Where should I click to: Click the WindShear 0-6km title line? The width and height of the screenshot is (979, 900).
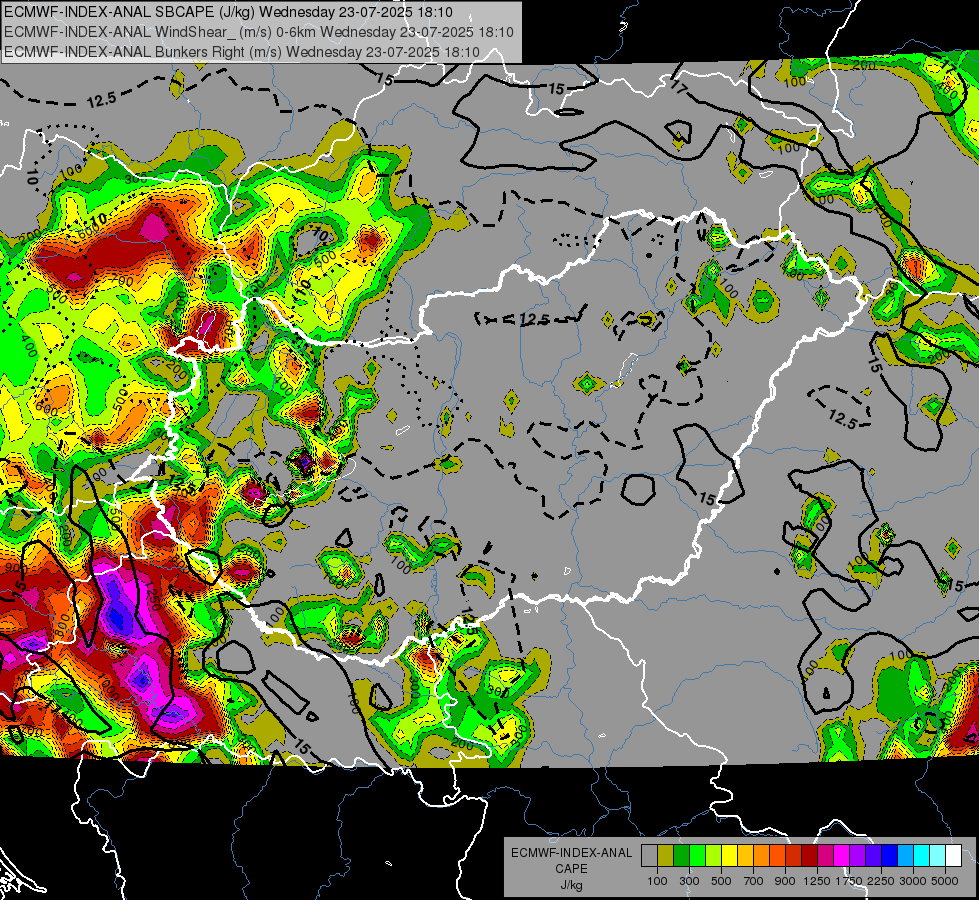[x=258, y=32]
